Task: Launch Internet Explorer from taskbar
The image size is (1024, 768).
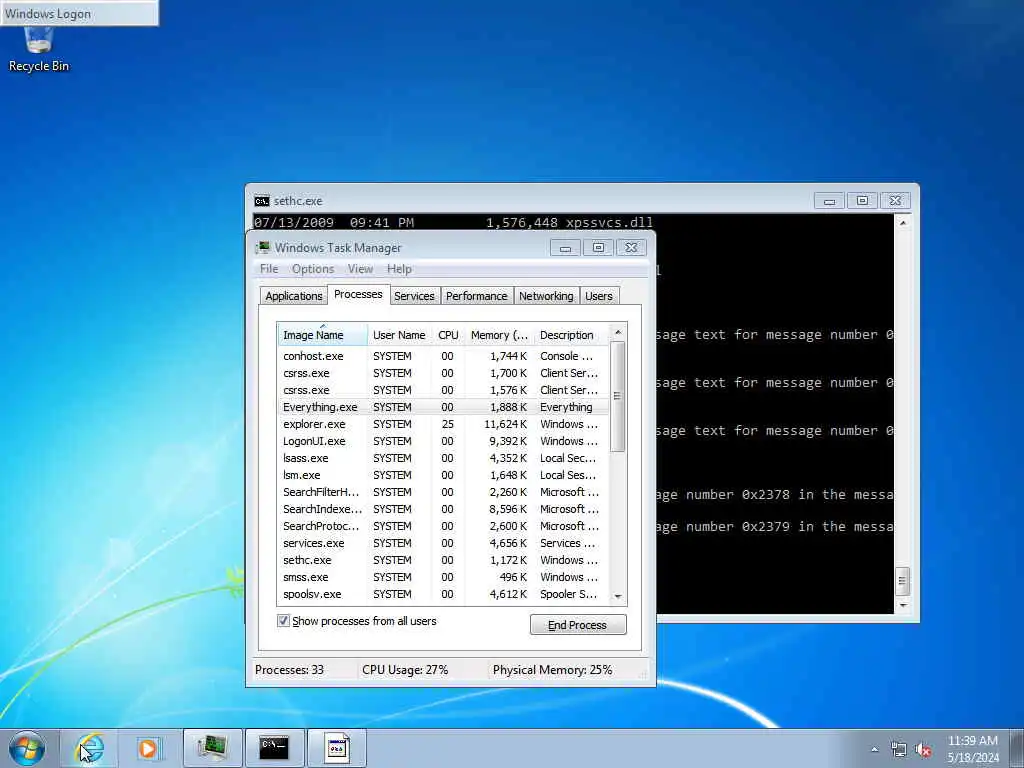Action: point(89,748)
